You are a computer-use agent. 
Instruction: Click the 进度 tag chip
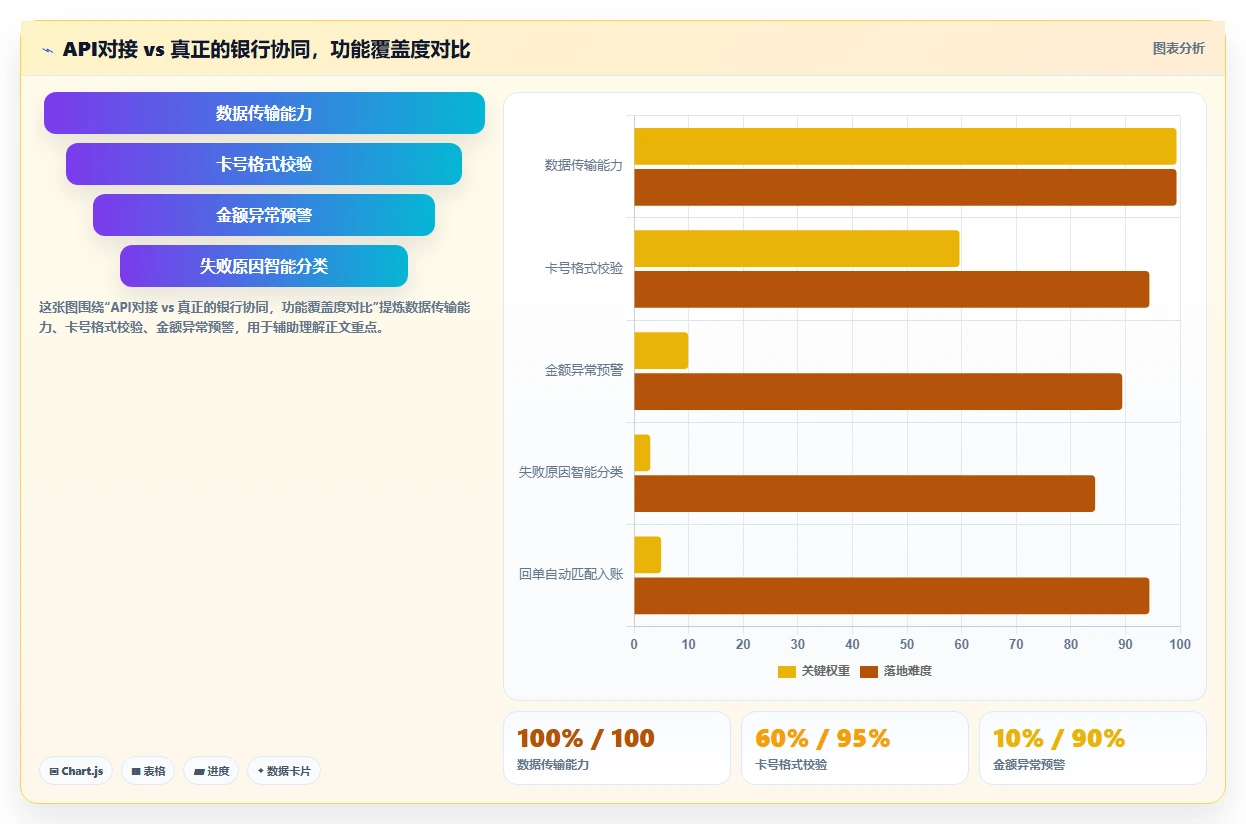(211, 771)
